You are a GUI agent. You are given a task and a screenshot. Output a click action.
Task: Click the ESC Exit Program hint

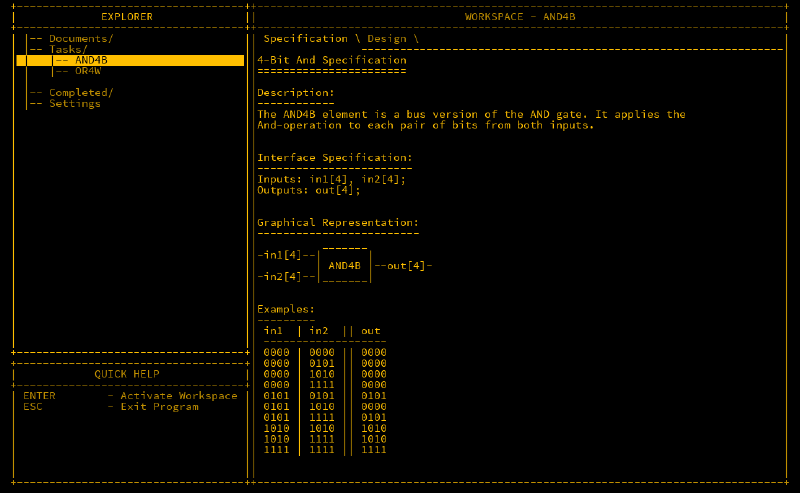(111, 407)
